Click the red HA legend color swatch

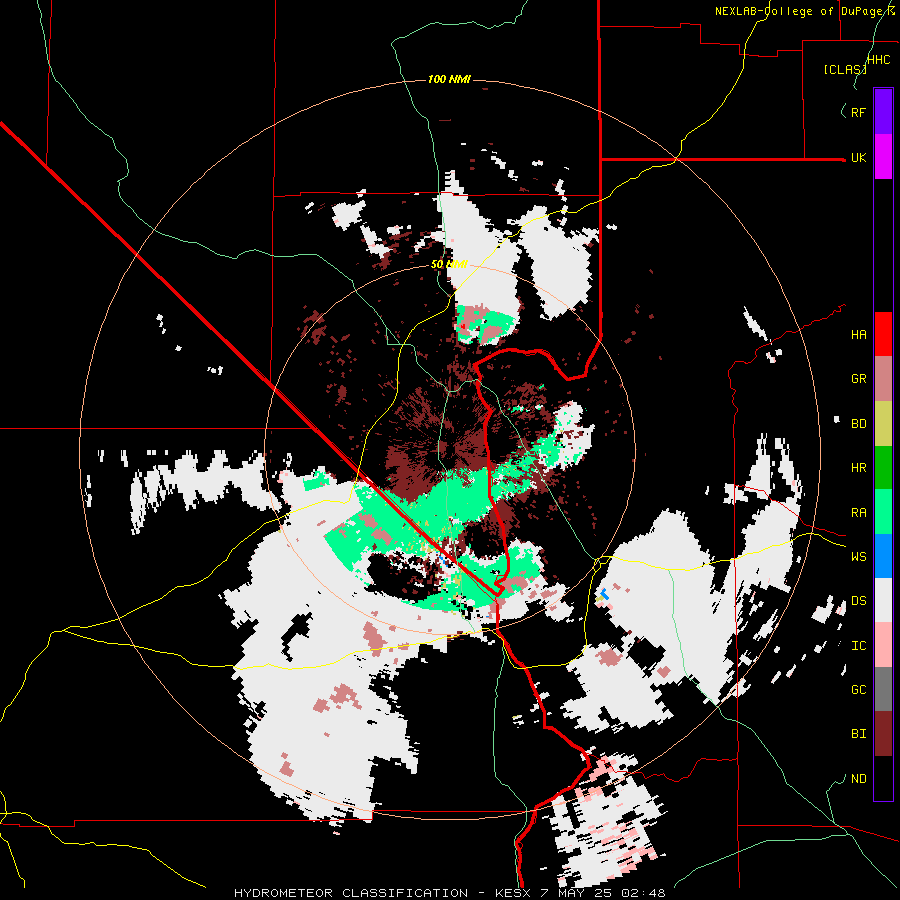pyautogui.click(x=883, y=334)
